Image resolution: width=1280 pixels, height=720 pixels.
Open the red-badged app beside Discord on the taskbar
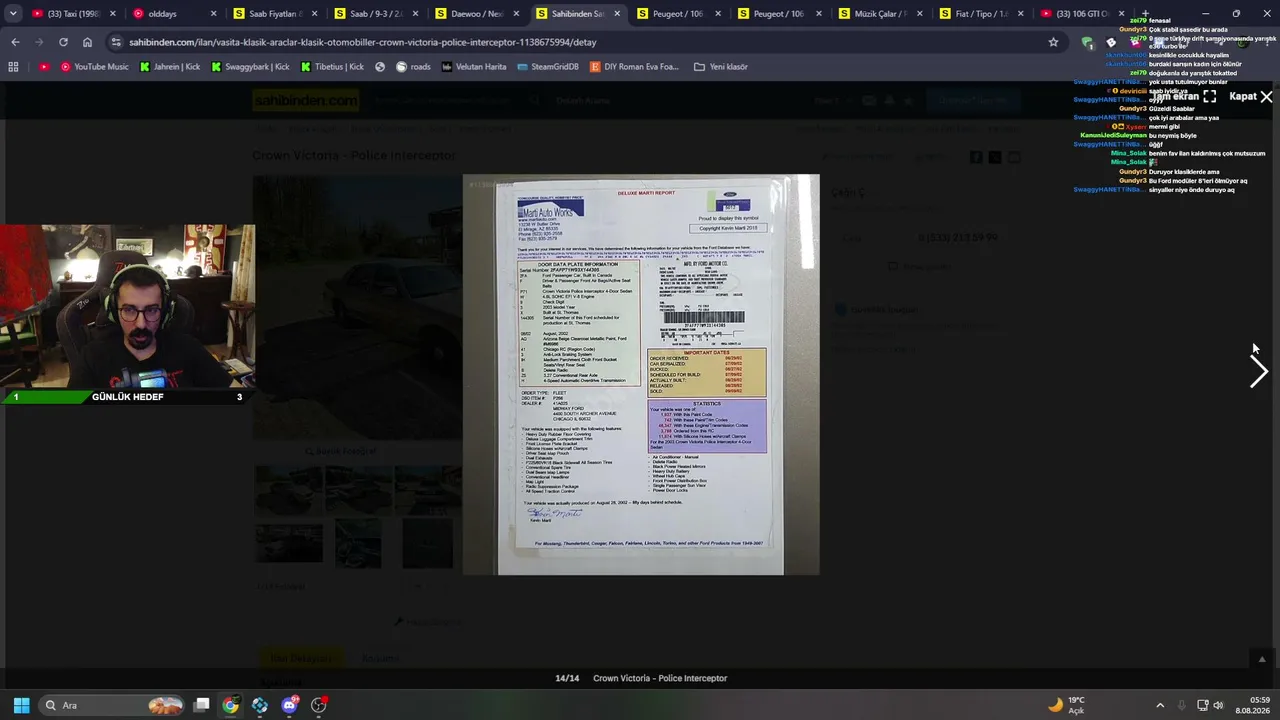click(x=319, y=705)
